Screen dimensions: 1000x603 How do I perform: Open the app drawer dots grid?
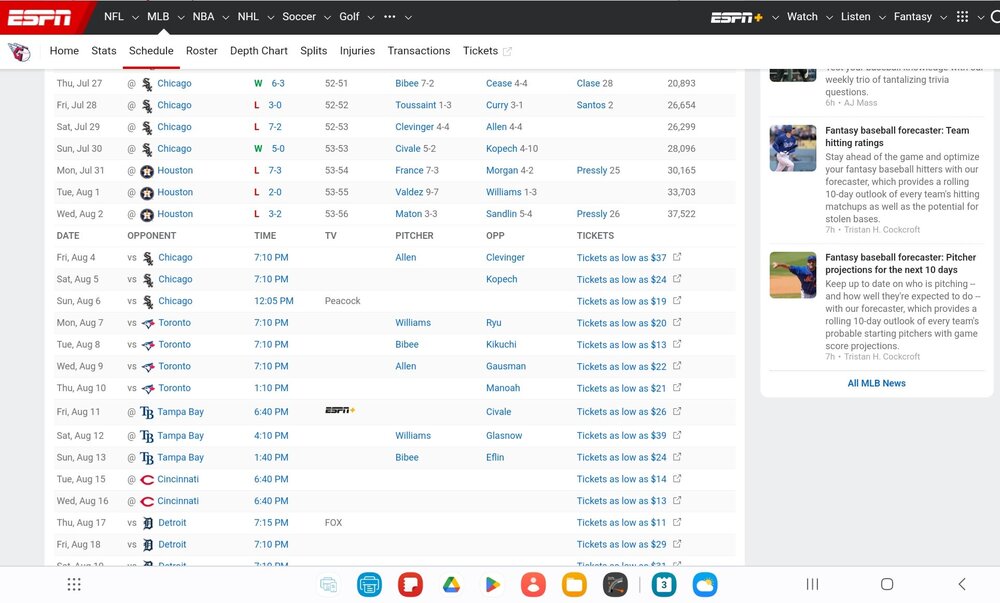(x=74, y=584)
